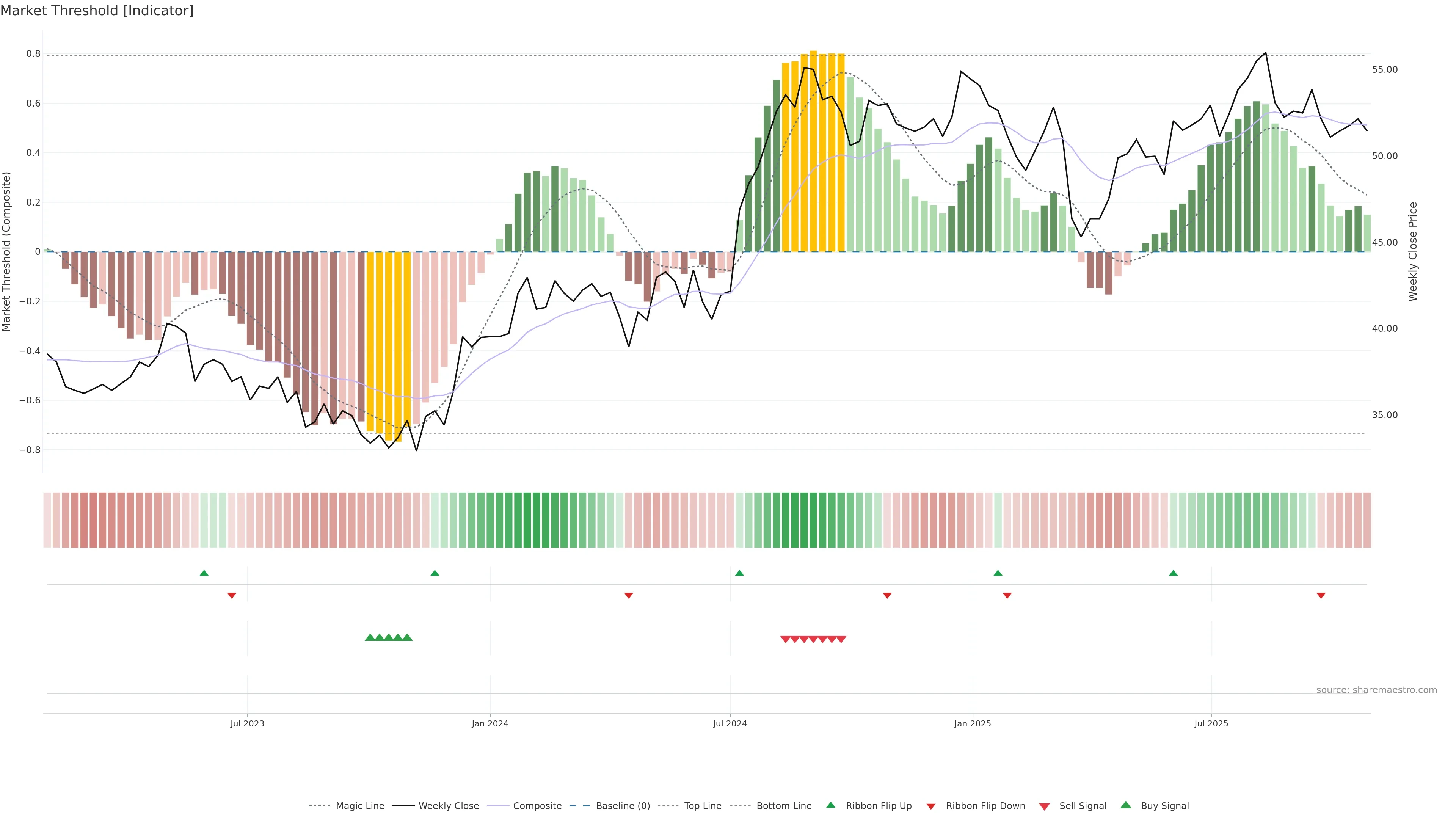Image resolution: width=1456 pixels, height=819 pixels.
Task: Click the Market Threshold [Indicator] title
Action: tap(97, 11)
